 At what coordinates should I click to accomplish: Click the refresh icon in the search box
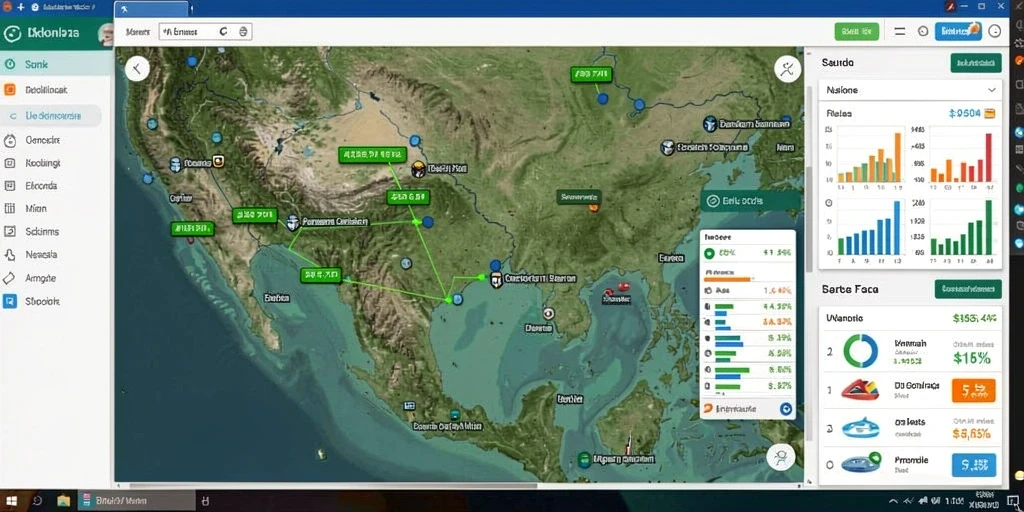click(224, 31)
